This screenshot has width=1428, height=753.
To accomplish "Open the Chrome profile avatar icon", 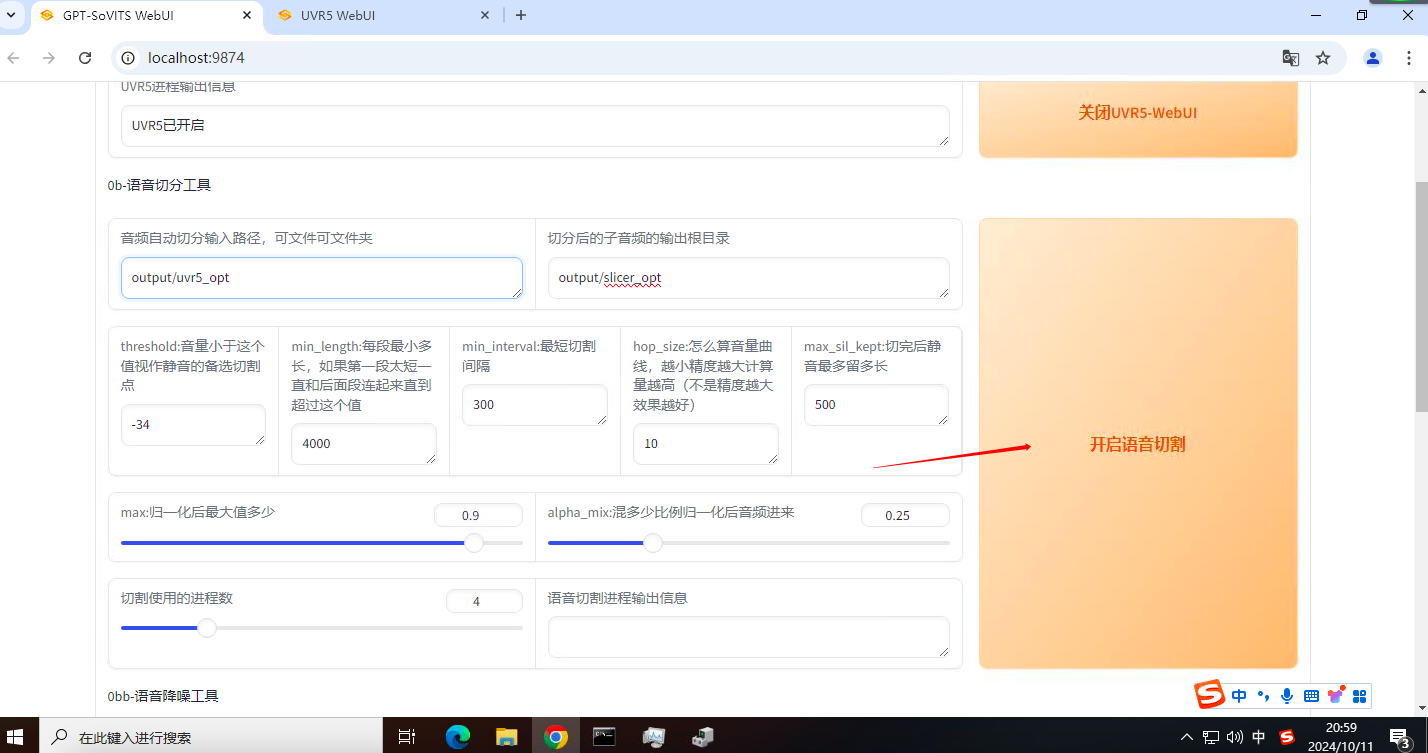I will [x=1373, y=58].
